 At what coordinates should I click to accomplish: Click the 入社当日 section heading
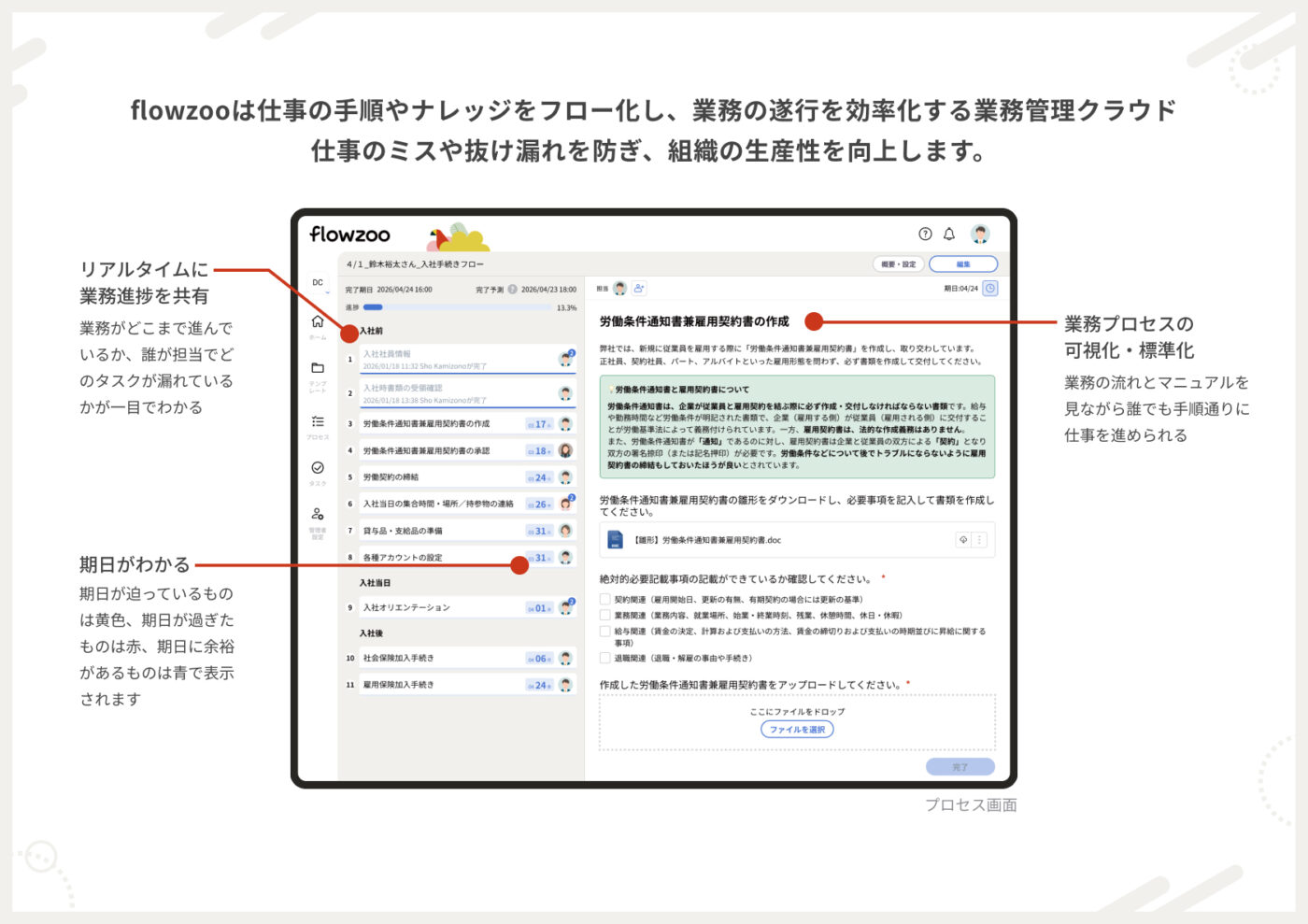[375, 583]
